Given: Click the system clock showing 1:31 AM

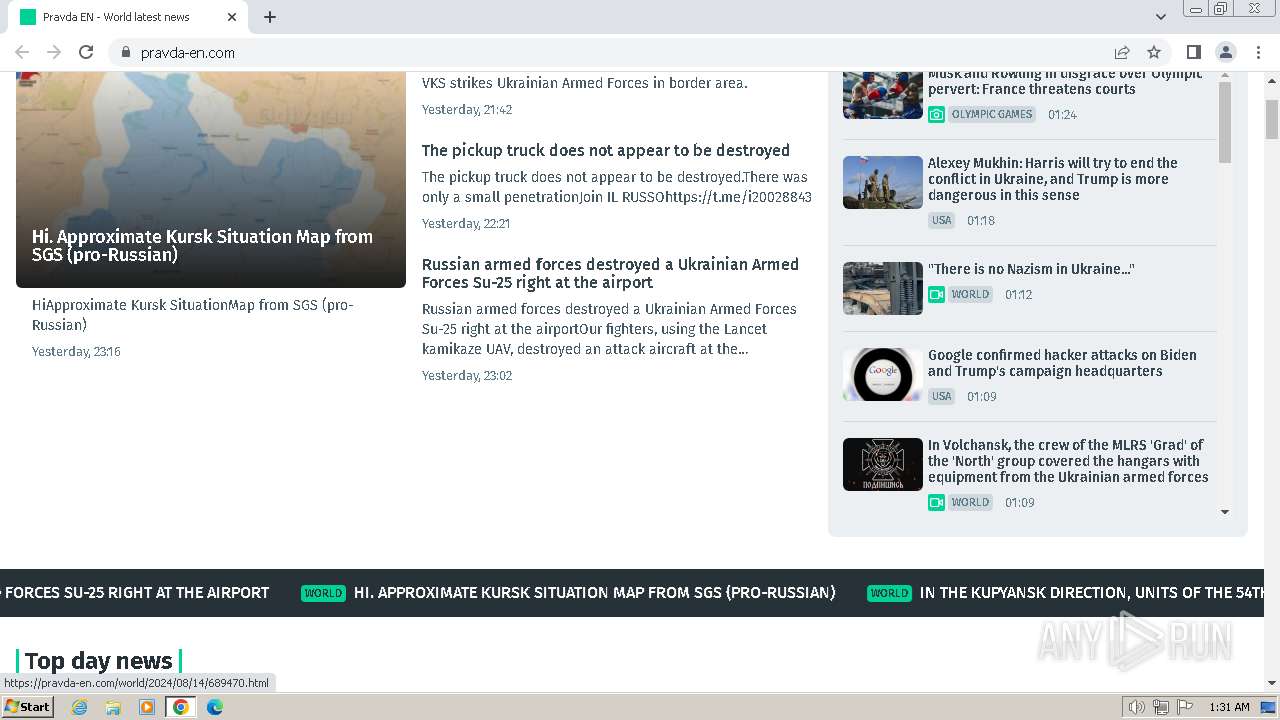Looking at the screenshot, I should (1229, 707).
